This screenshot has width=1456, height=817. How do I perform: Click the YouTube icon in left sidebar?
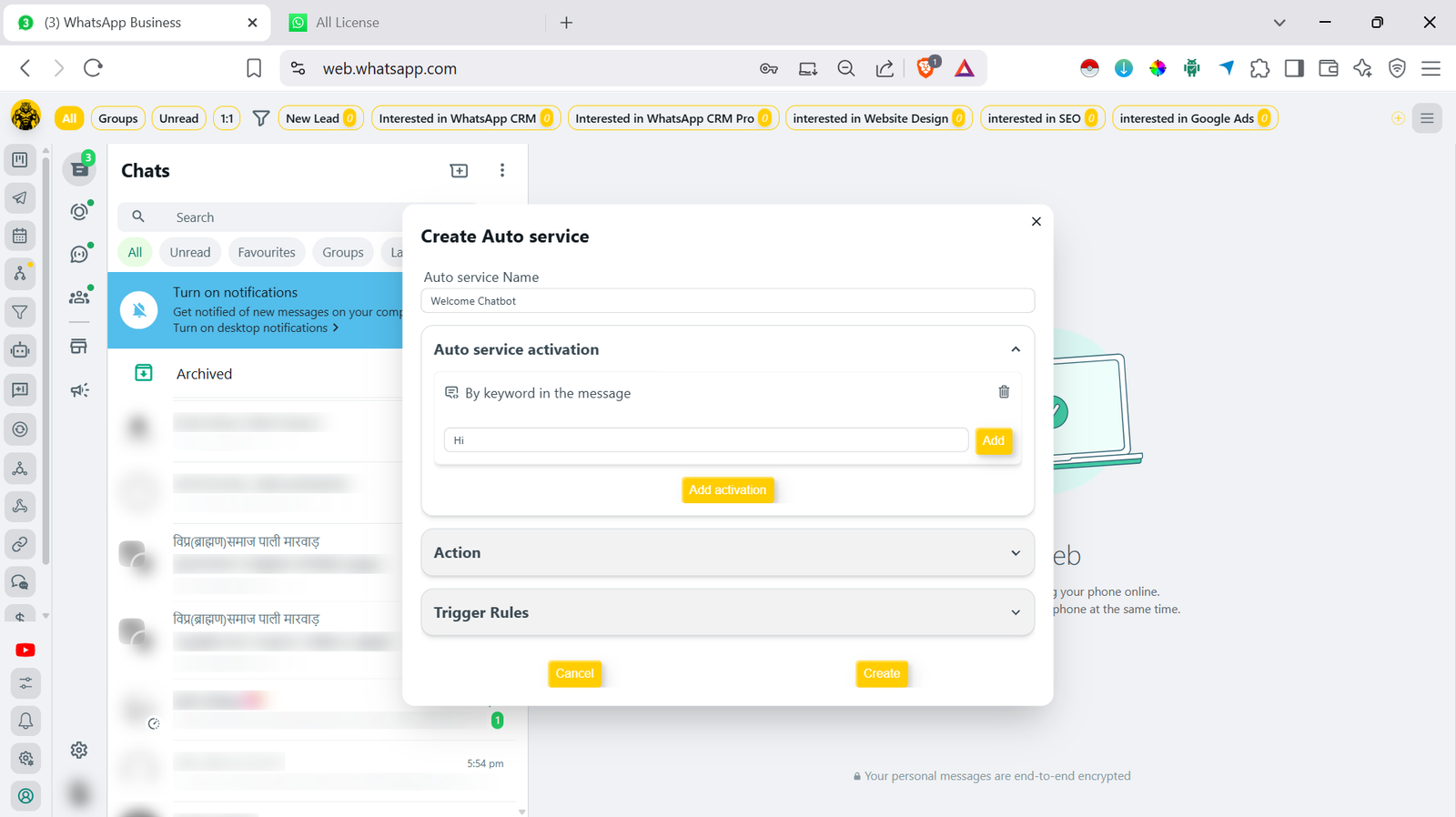click(x=25, y=650)
